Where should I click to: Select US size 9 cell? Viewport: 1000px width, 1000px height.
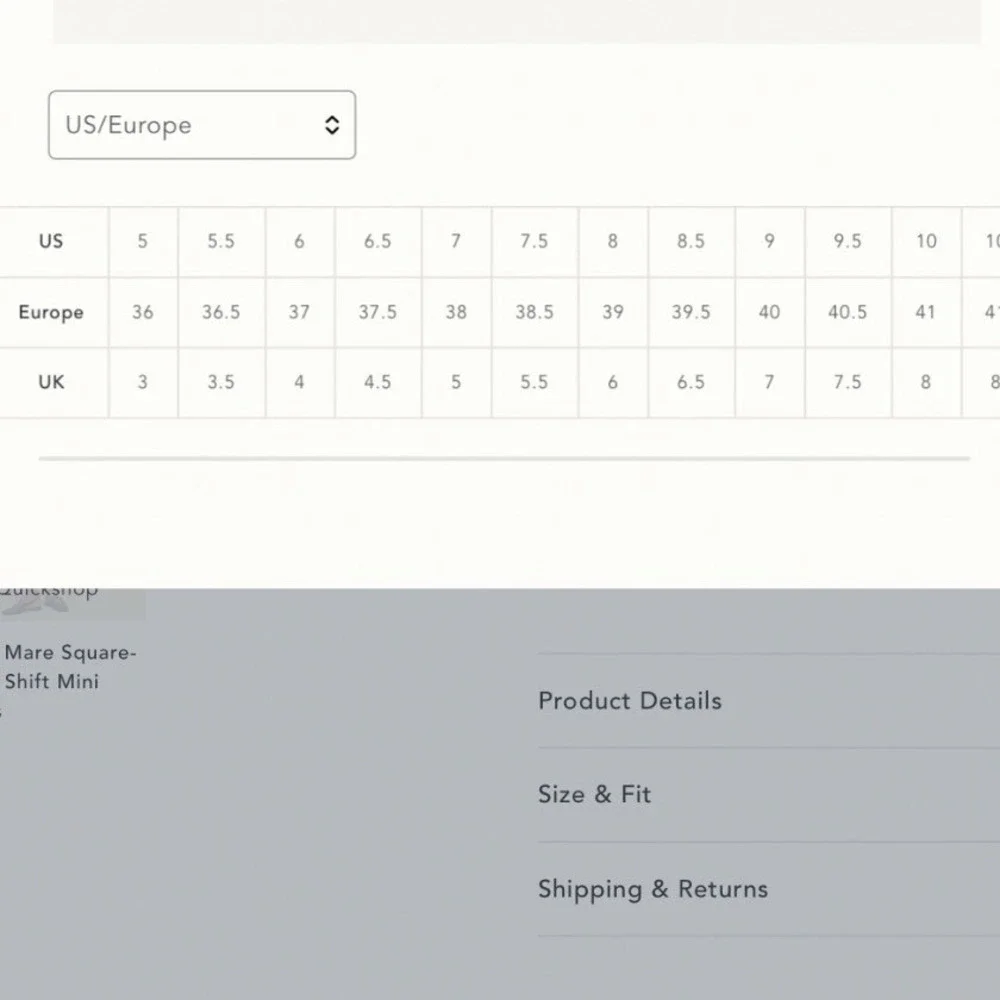[x=770, y=242]
